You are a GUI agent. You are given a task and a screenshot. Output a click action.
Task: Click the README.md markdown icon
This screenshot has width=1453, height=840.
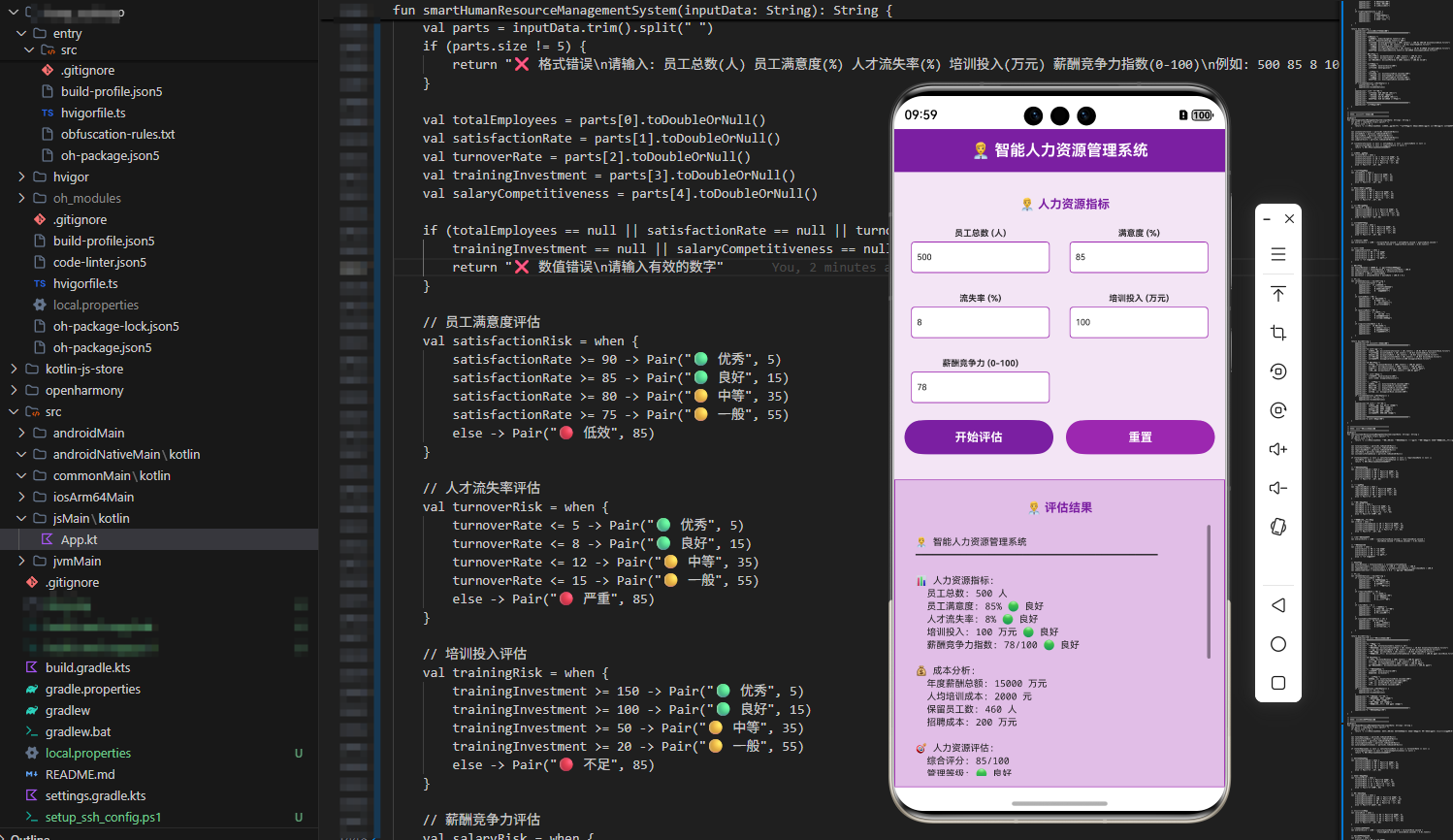click(32, 774)
